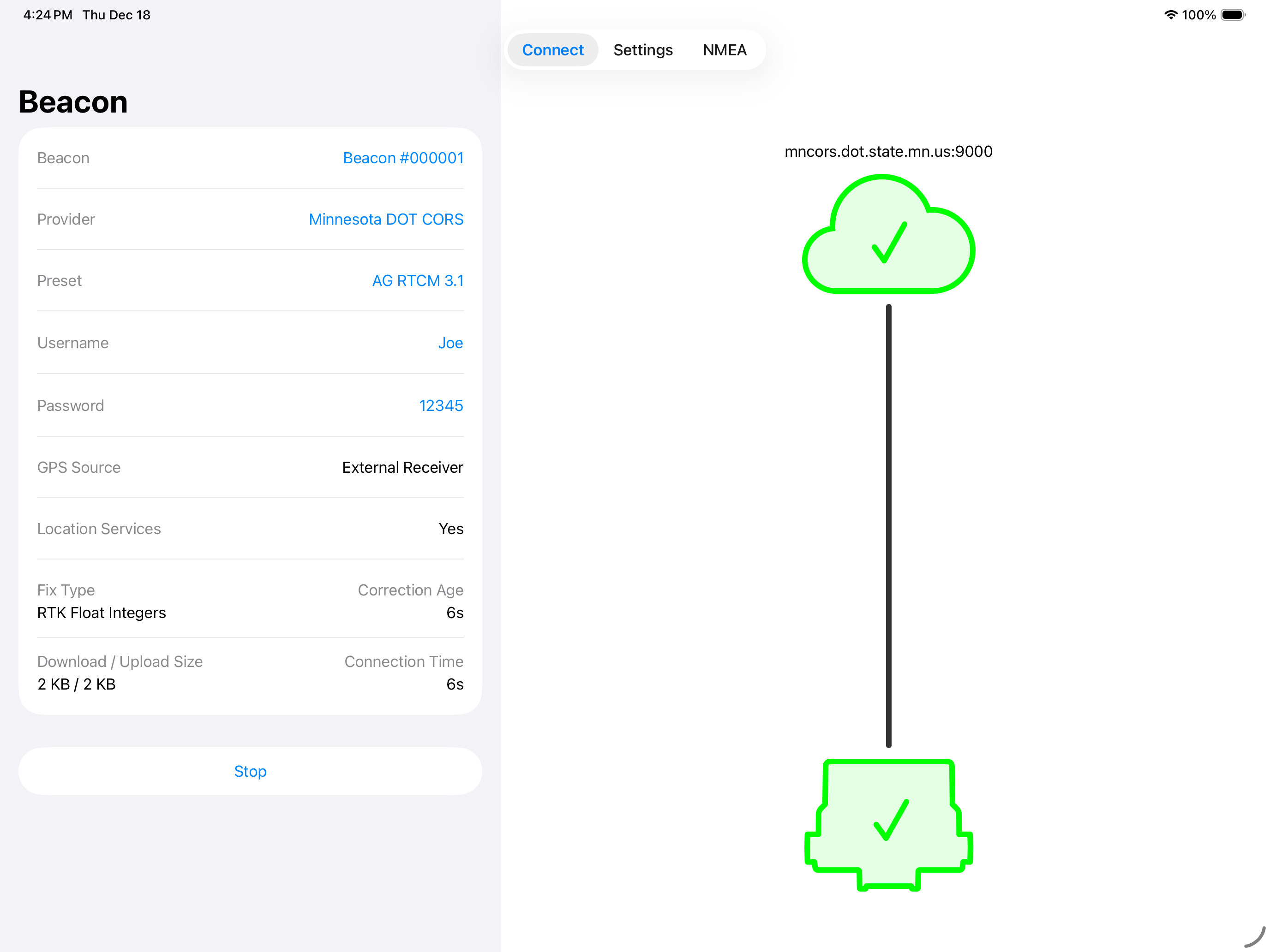
Task: Click the mncors.dot.state.mn.us:9000 server address
Action: (888, 151)
